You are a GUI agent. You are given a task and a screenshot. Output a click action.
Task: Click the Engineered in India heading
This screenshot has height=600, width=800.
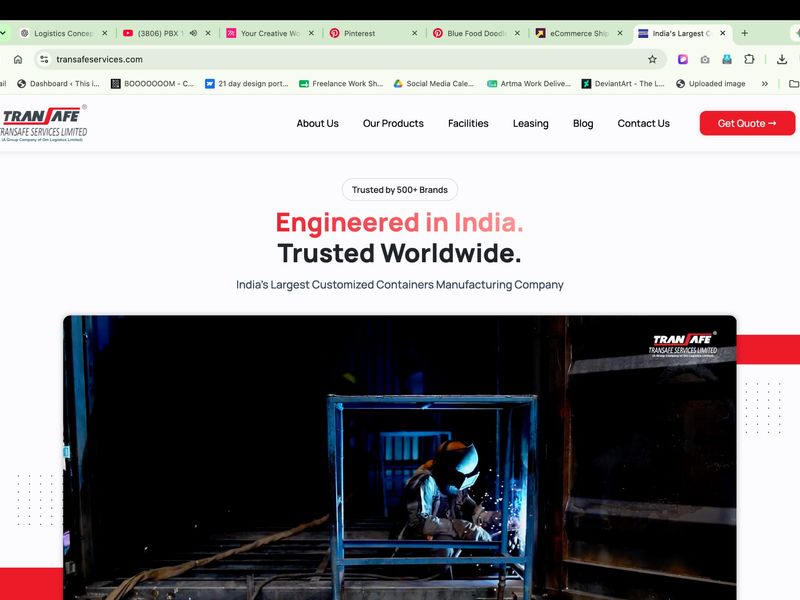tap(399, 222)
